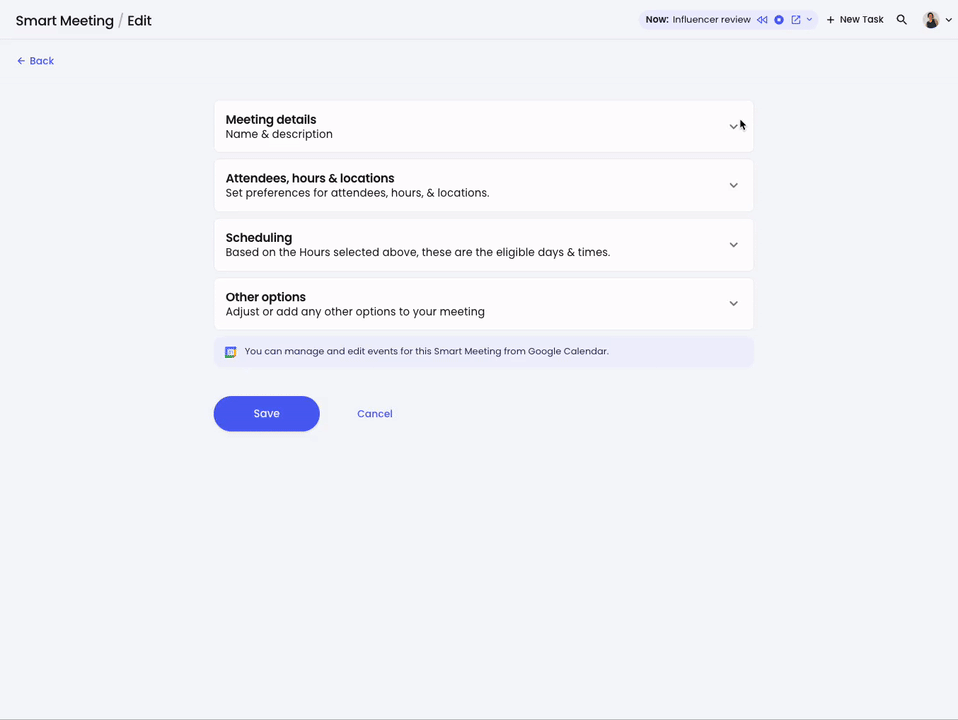Click 'Adjust or add any other options' subtitle
This screenshot has width=958, height=720.
[x=355, y=312]
